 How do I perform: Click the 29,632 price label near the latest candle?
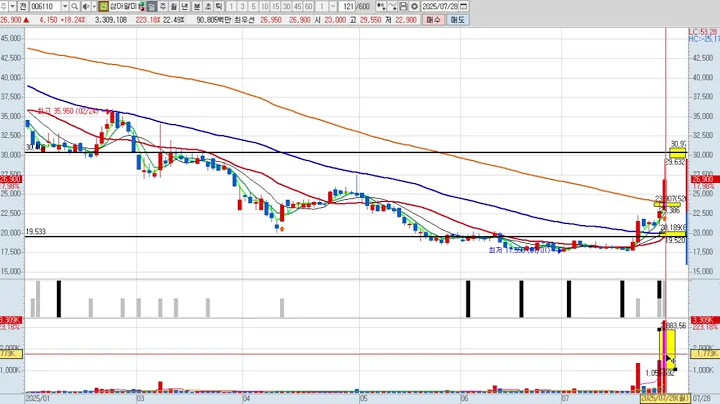tap(675, 162)
